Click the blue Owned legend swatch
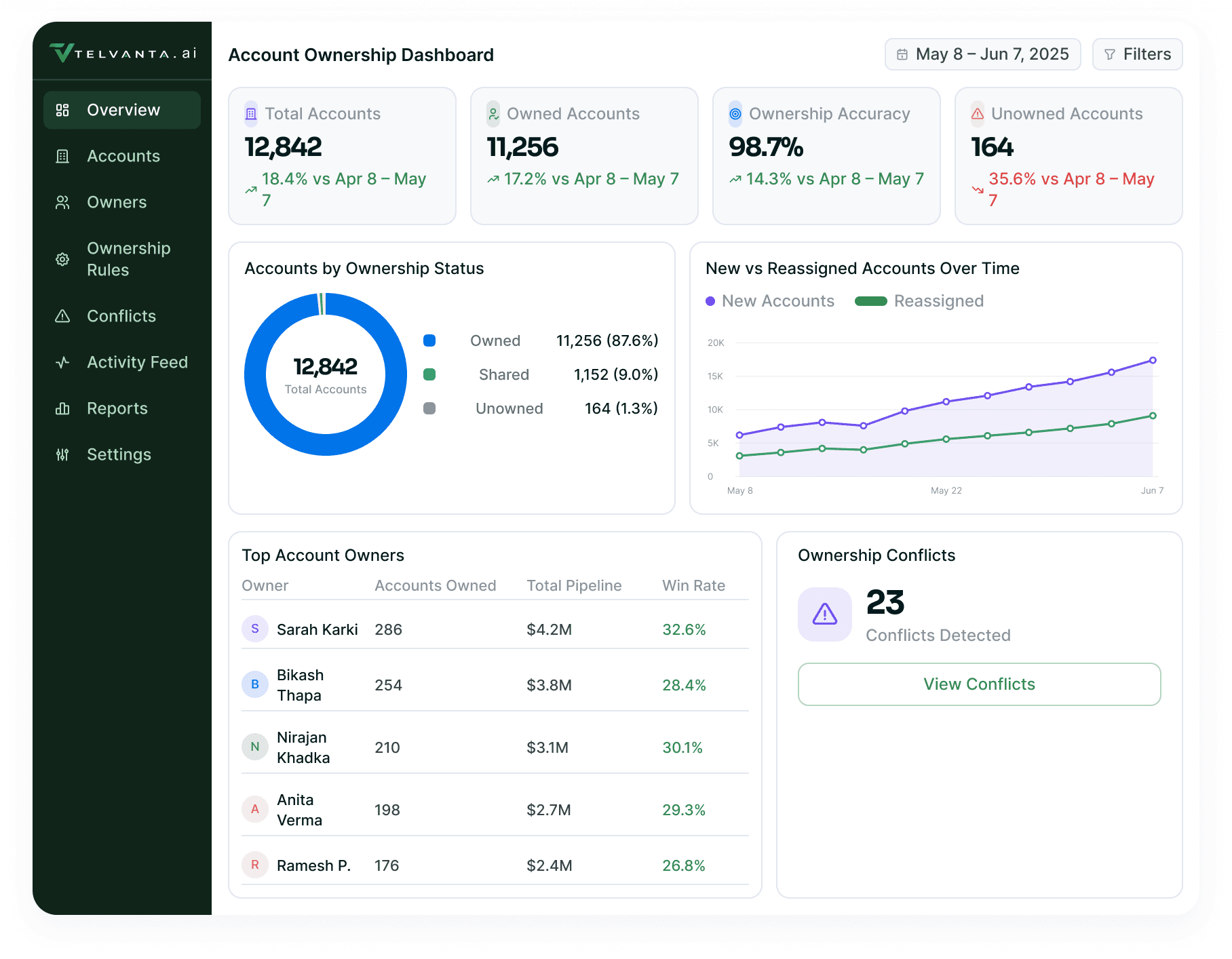The image size is (1232, 959). click(429, 340)
